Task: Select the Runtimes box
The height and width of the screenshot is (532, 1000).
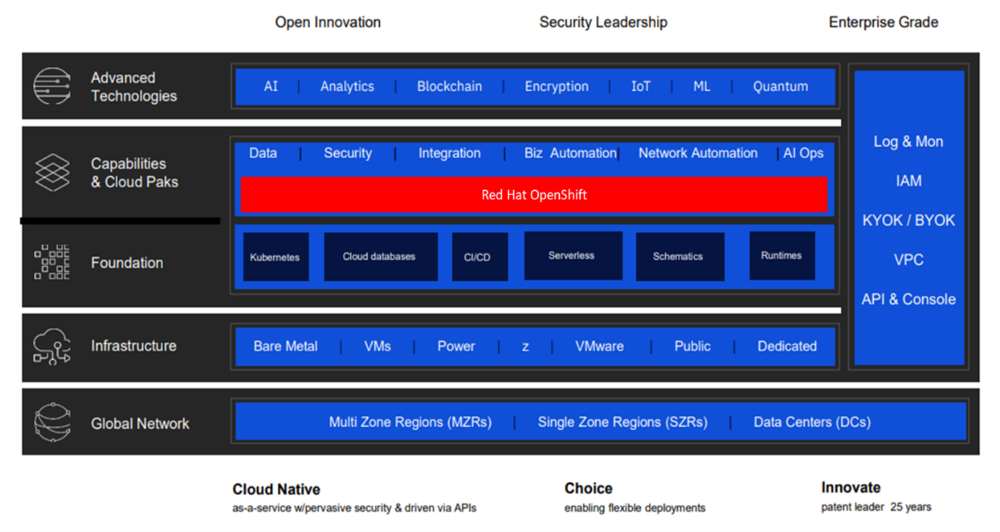Action: [782, 255]
